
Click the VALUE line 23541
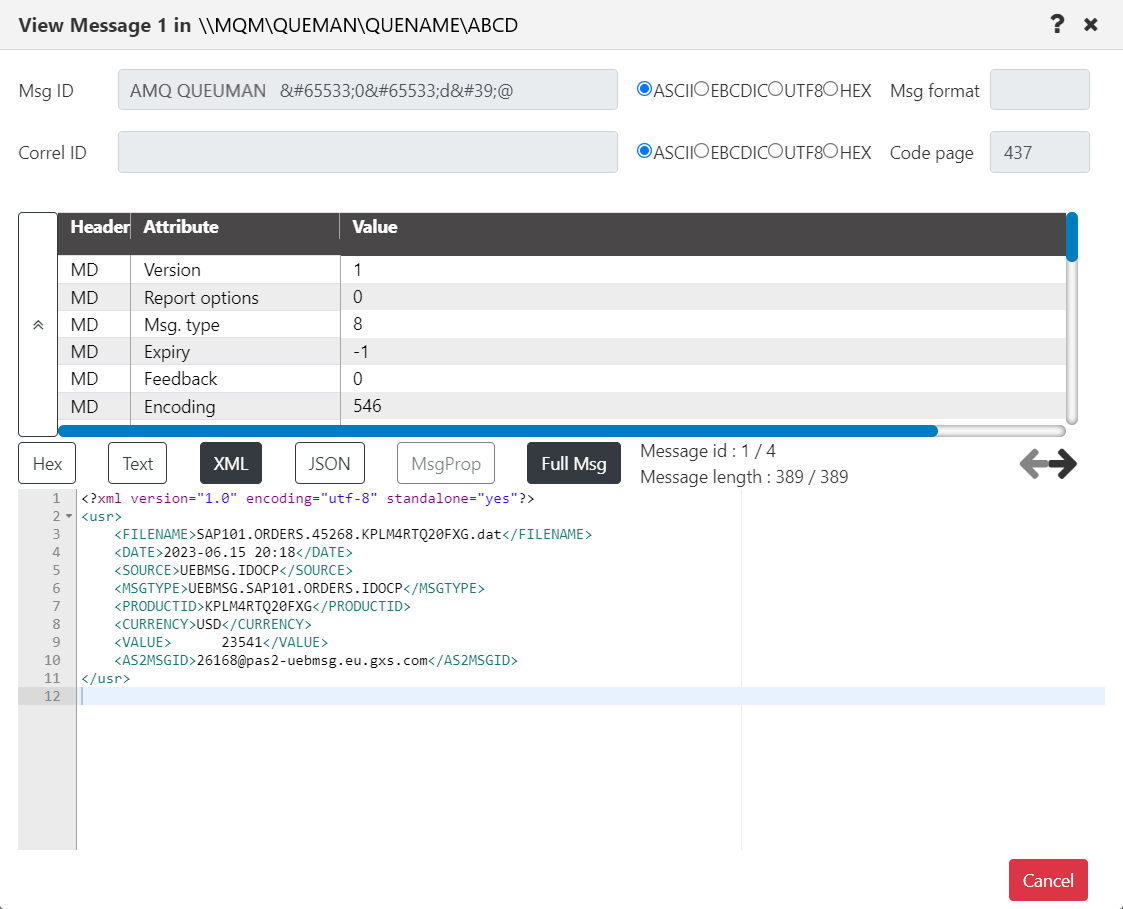(x=221, y=642)
